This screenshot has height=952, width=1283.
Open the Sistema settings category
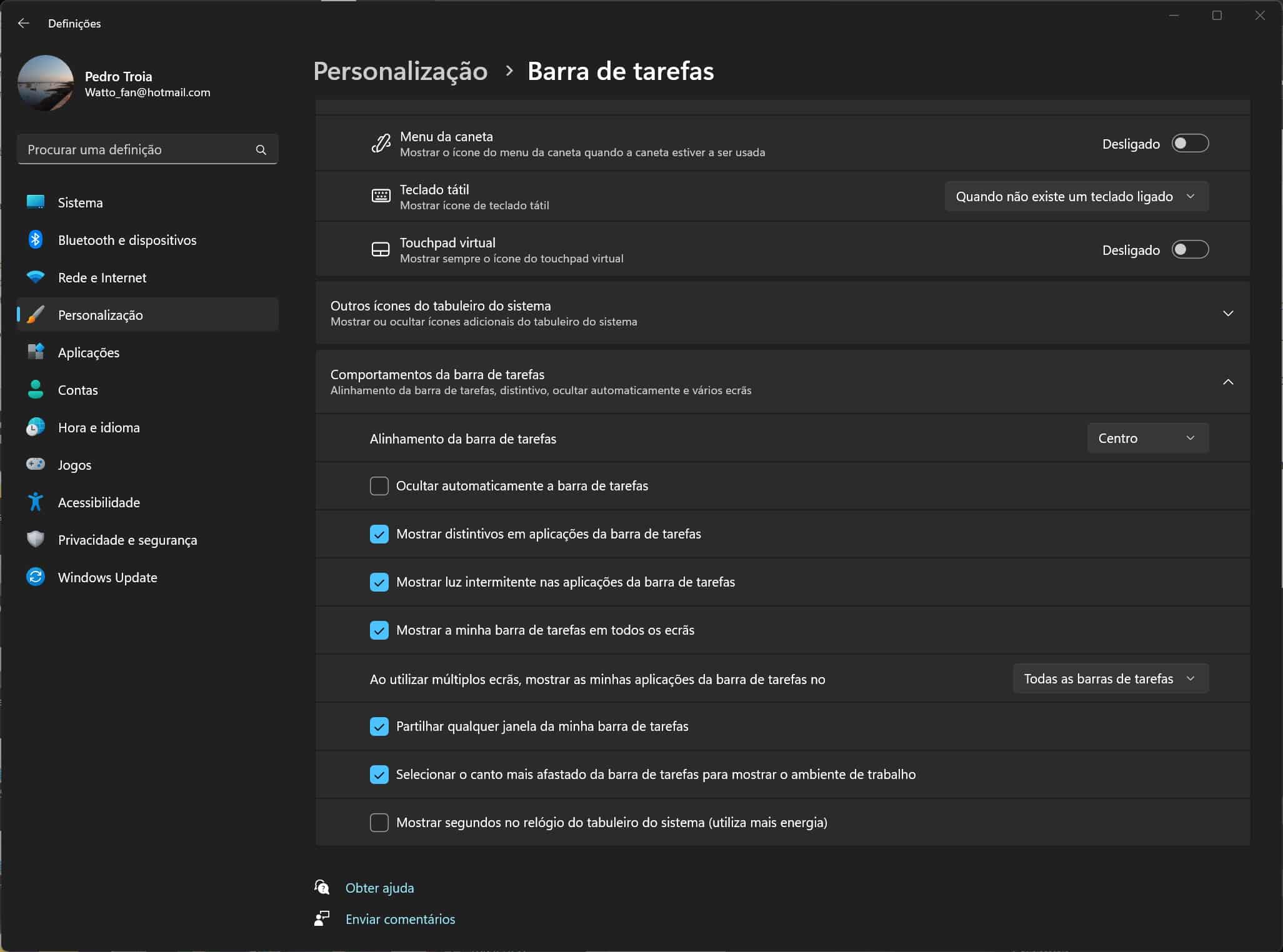(x=80, y=202)
